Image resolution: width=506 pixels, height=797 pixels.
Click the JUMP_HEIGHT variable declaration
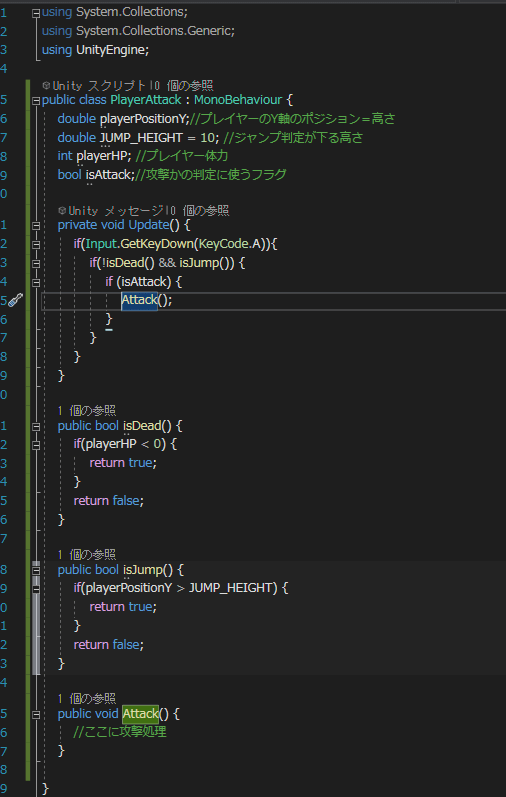pos(141,138)
